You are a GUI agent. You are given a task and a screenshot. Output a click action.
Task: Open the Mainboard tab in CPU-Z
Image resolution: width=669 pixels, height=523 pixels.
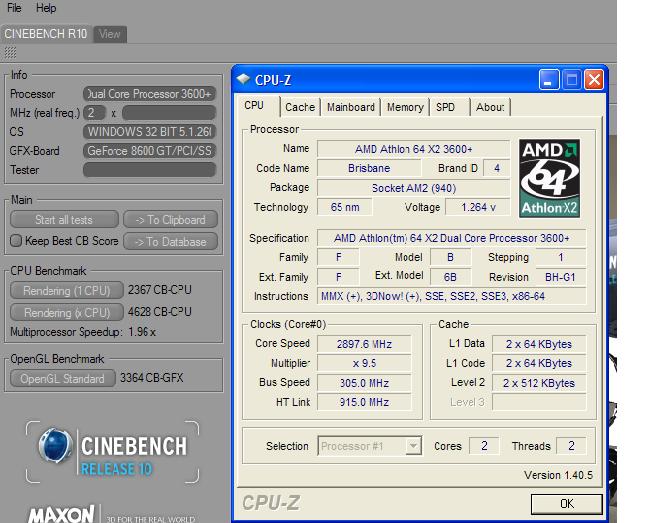tap(351, 107)
